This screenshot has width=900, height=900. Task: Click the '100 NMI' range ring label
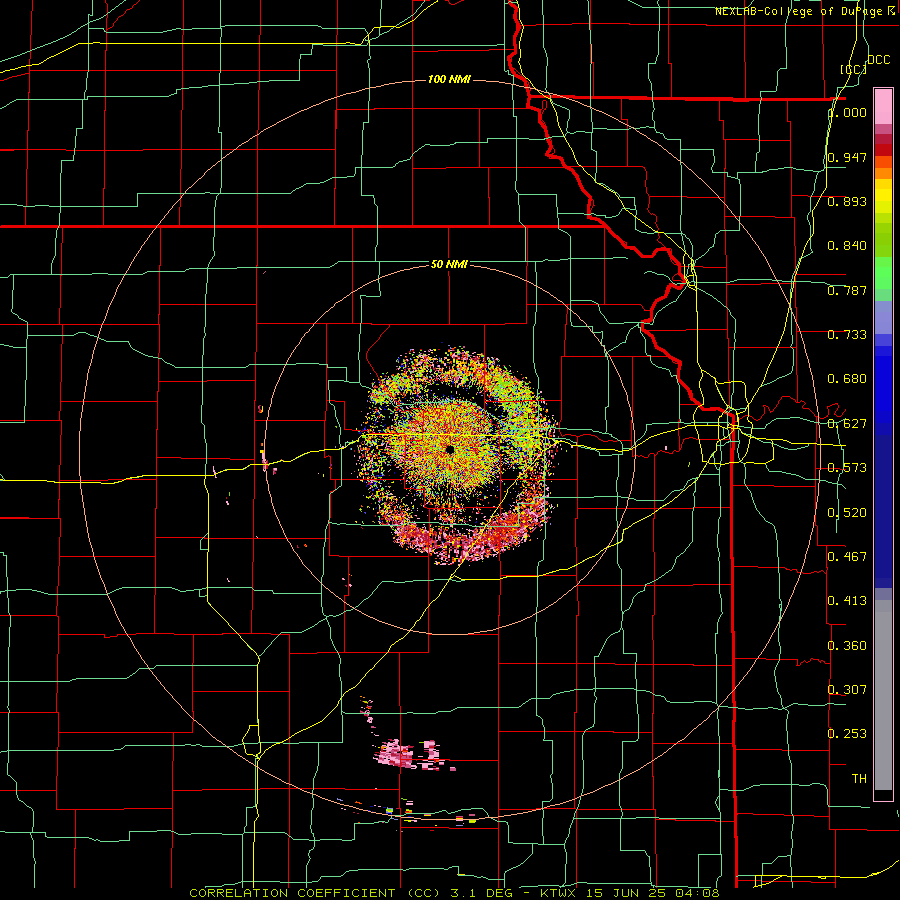click(x=449, y=79)
